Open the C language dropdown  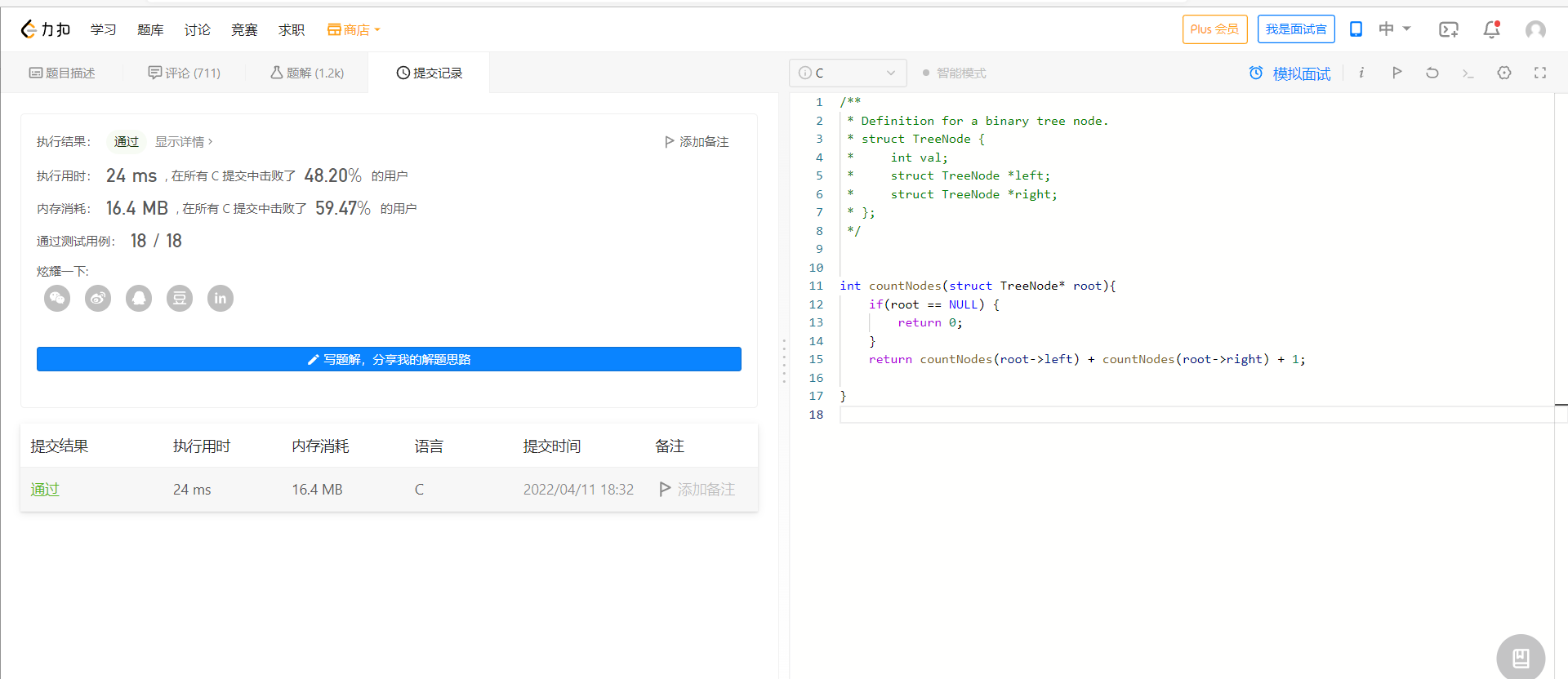848,73
